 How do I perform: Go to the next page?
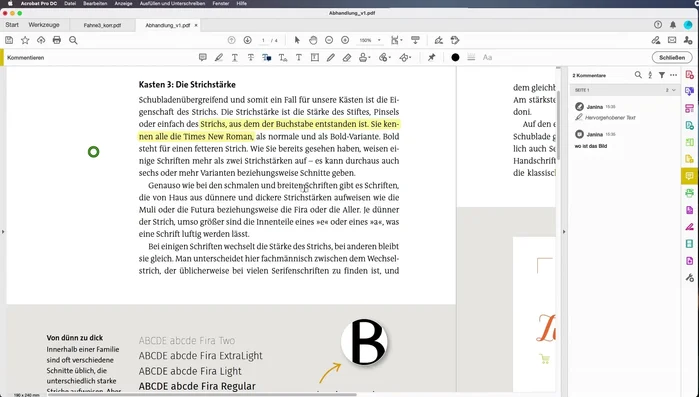coord(247,40)
